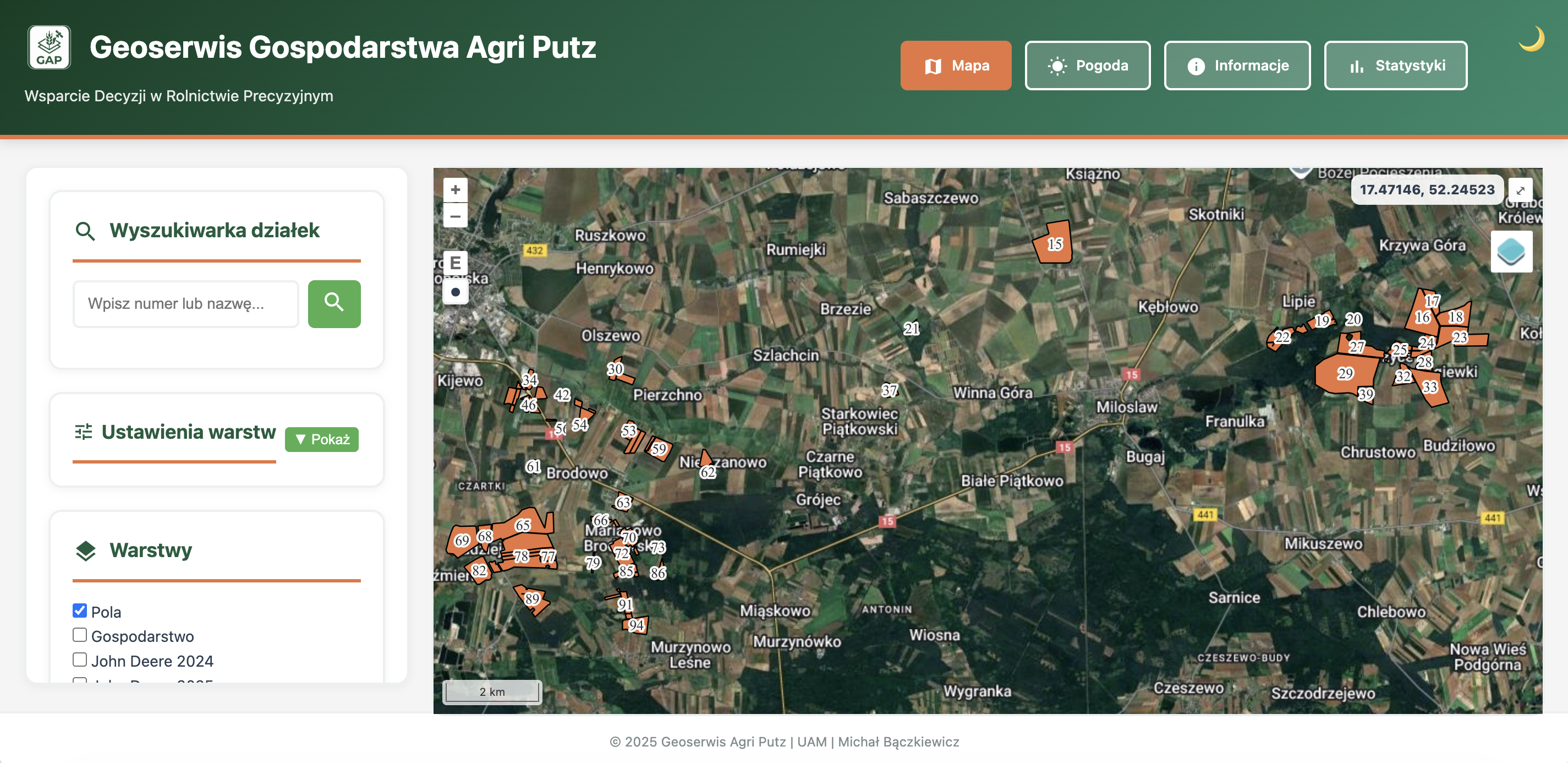The image size is (1568, 763).
Task: Zoom out using the minus map control
Action: pyautogui.click(x=454, y=216)
